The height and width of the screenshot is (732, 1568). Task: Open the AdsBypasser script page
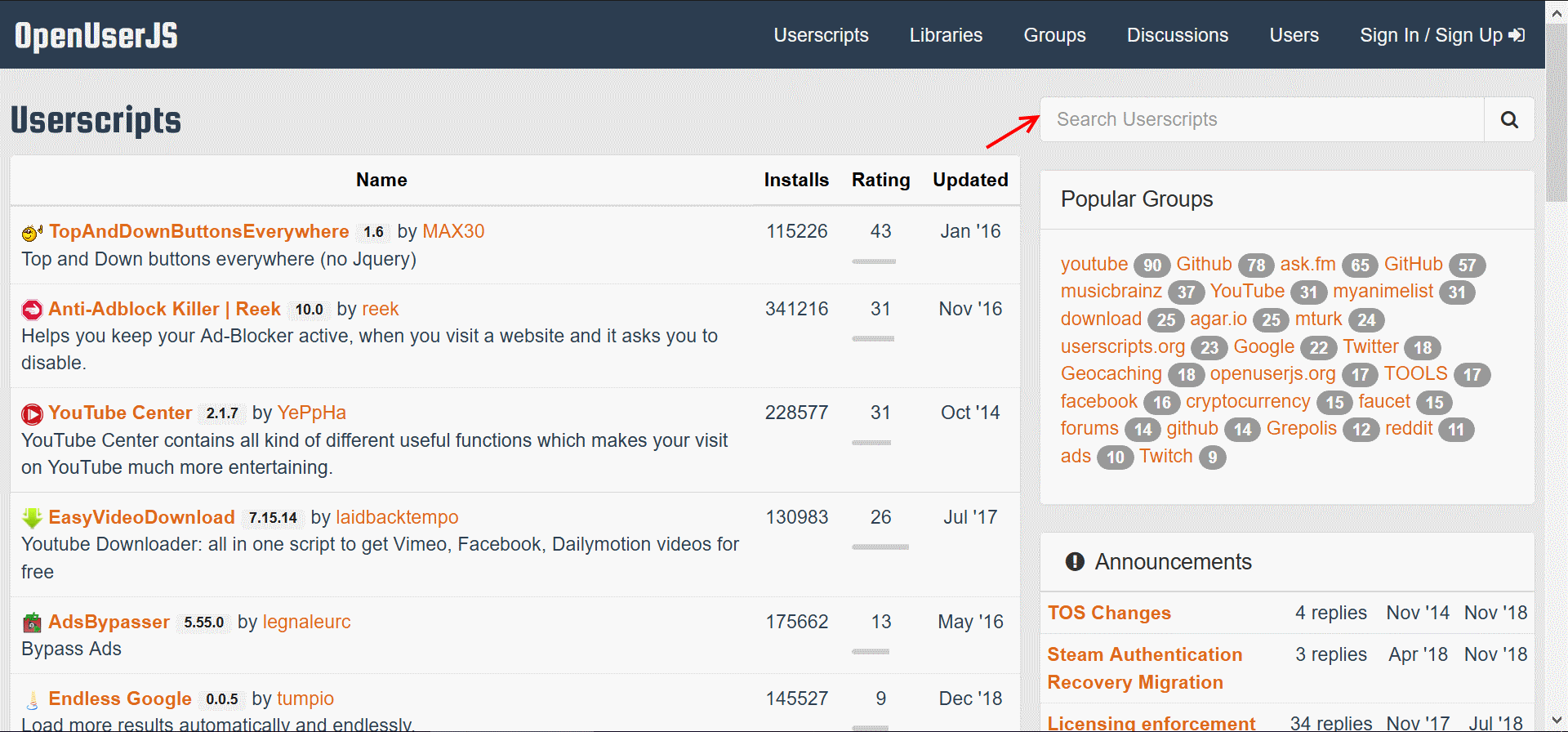pyautogui.click(x=109, y=622)
